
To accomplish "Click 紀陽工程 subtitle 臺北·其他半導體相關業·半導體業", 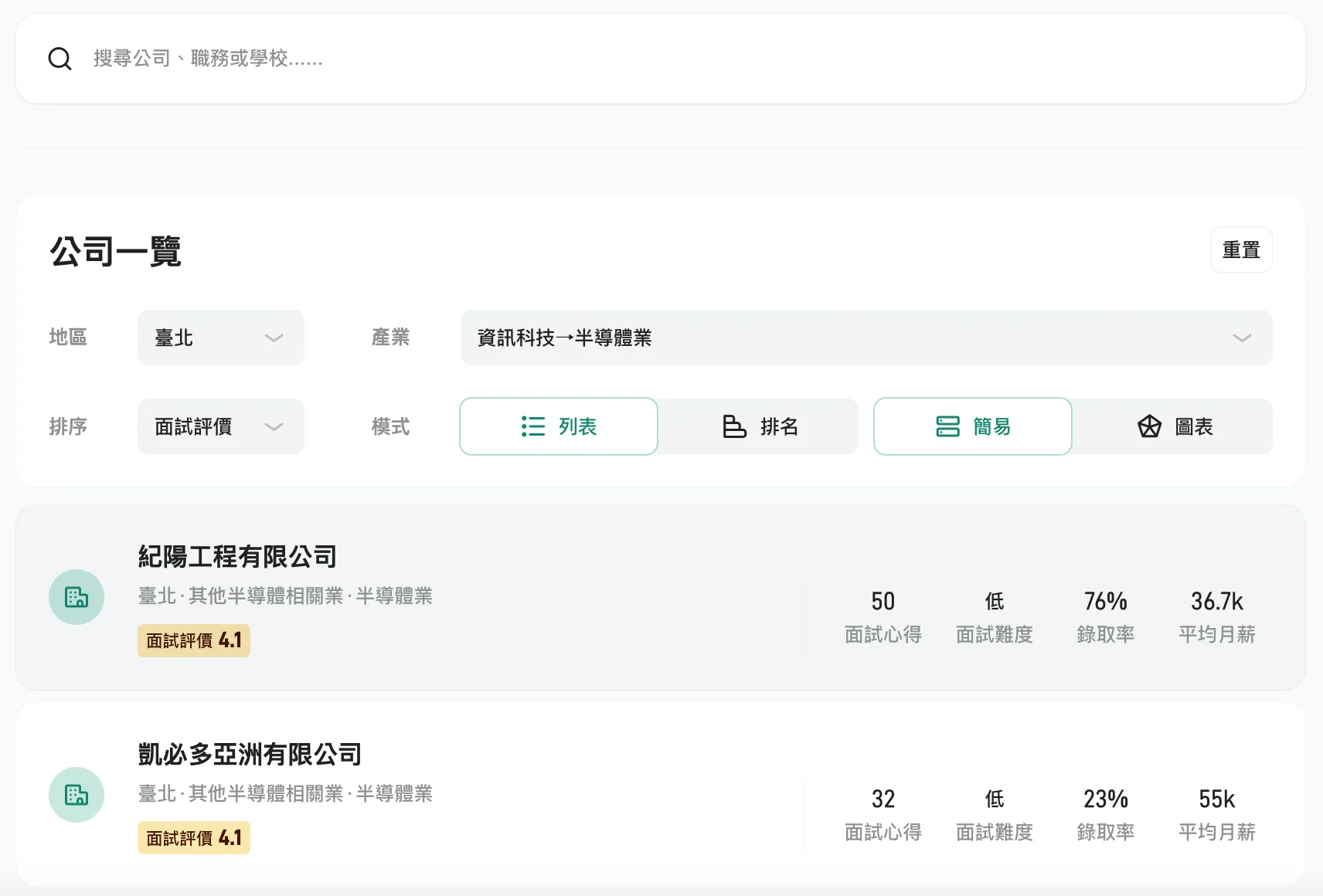I will coord(285,596).
